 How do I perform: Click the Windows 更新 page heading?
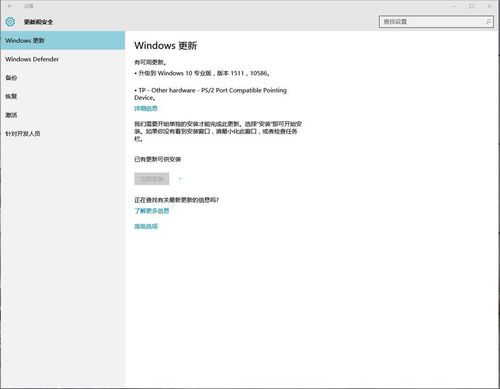click(x=166, y=46)
